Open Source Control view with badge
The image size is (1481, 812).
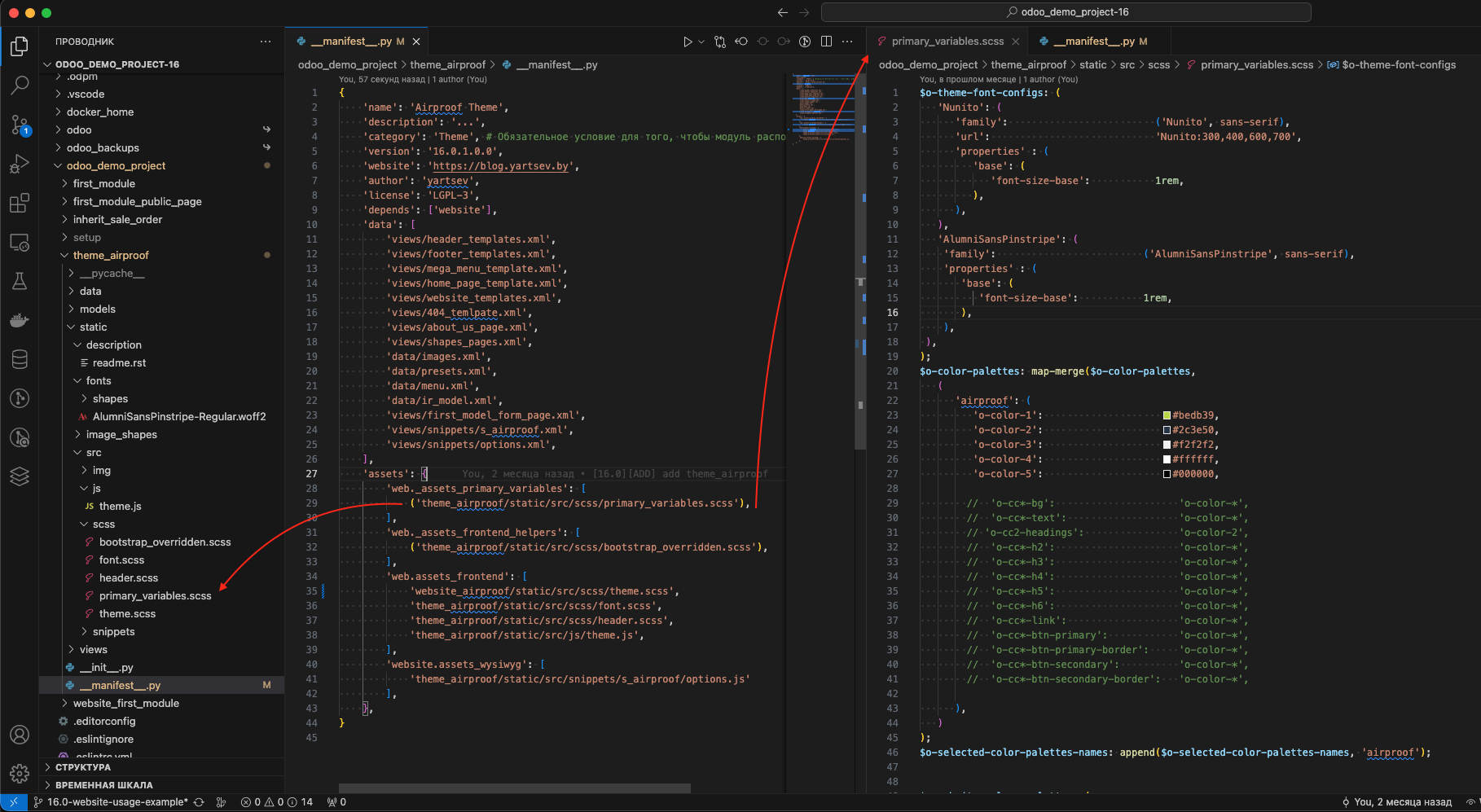[20, 125]
